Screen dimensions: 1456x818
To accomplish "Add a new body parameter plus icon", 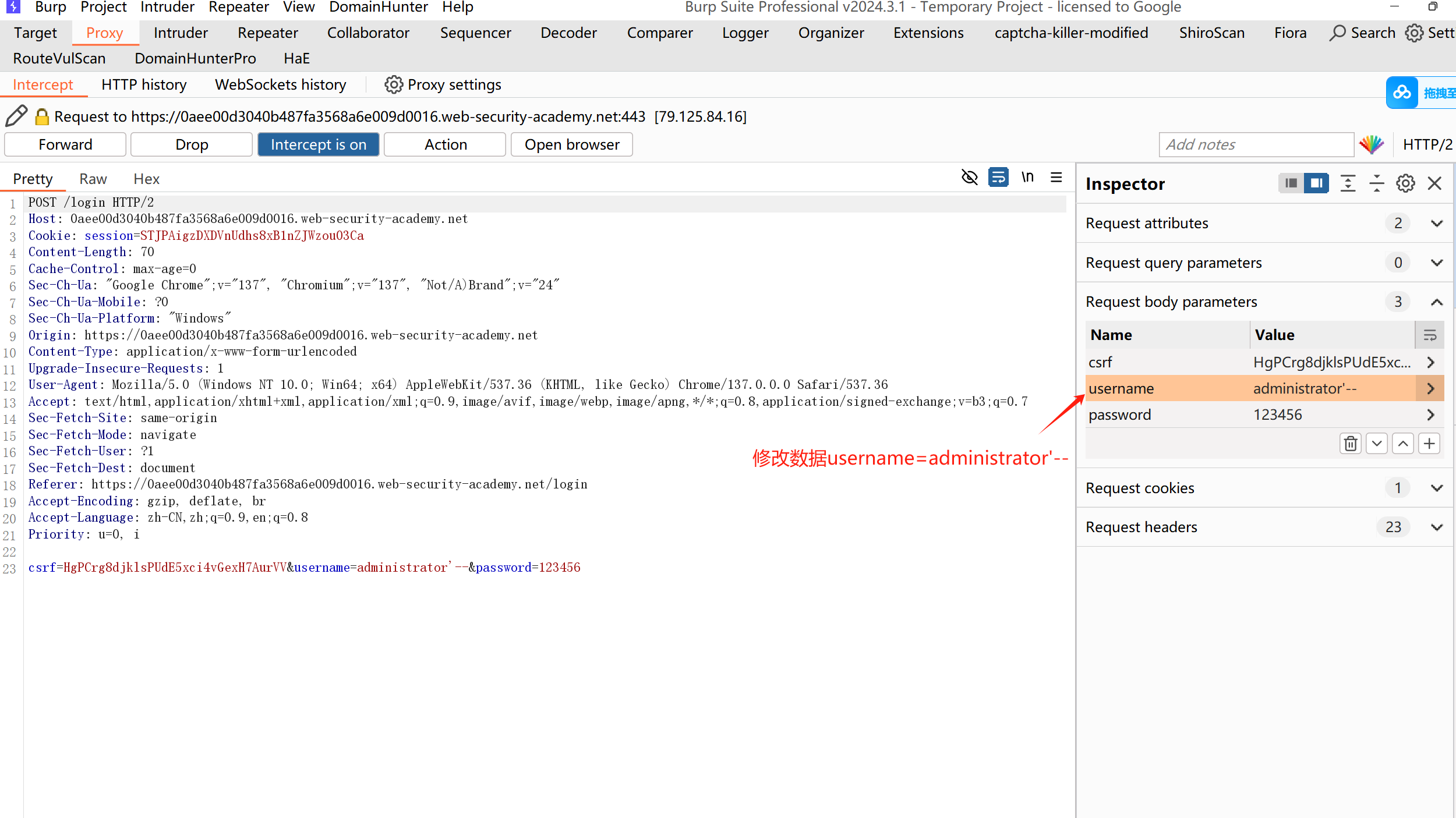I will pyautogui.click(x=1430, y=444).
